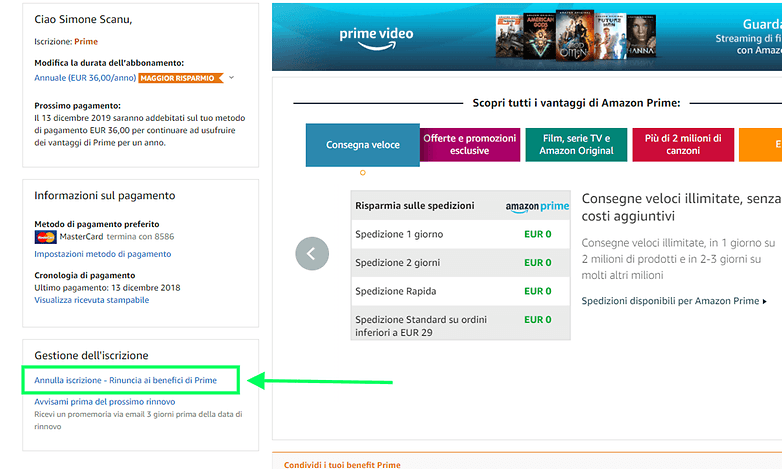Click the leftmost show poster in the banner
782x469 pixels.
[510, 36]
